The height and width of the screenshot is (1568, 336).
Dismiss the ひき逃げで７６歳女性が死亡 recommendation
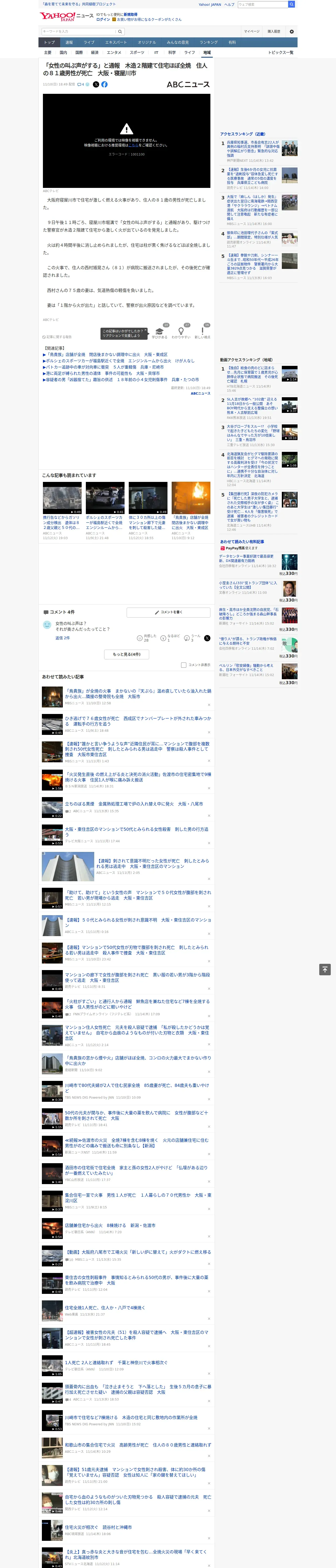point(209,732)
